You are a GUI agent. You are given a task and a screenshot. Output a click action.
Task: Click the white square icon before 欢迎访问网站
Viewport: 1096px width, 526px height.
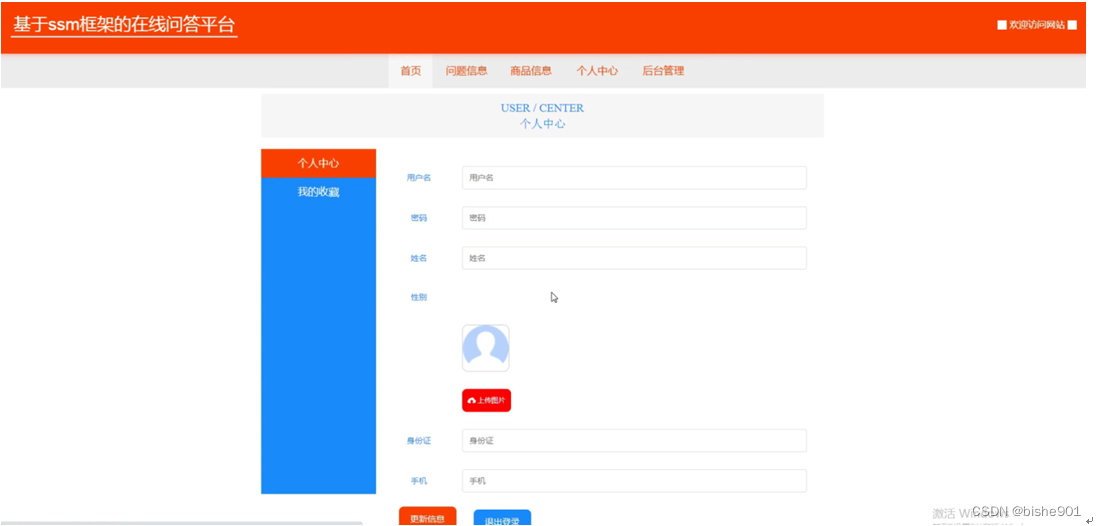(x=1002, y=25)
